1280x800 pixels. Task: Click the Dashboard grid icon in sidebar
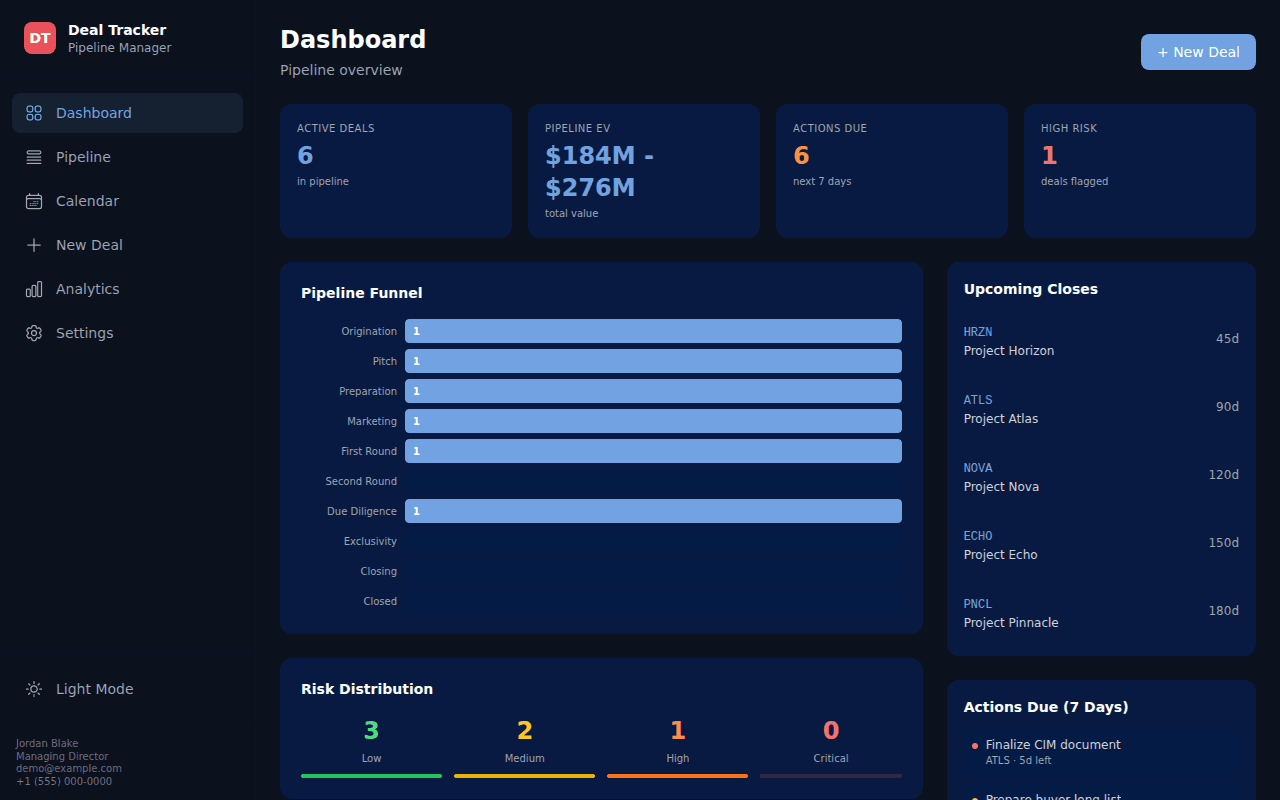coord(34,113)
